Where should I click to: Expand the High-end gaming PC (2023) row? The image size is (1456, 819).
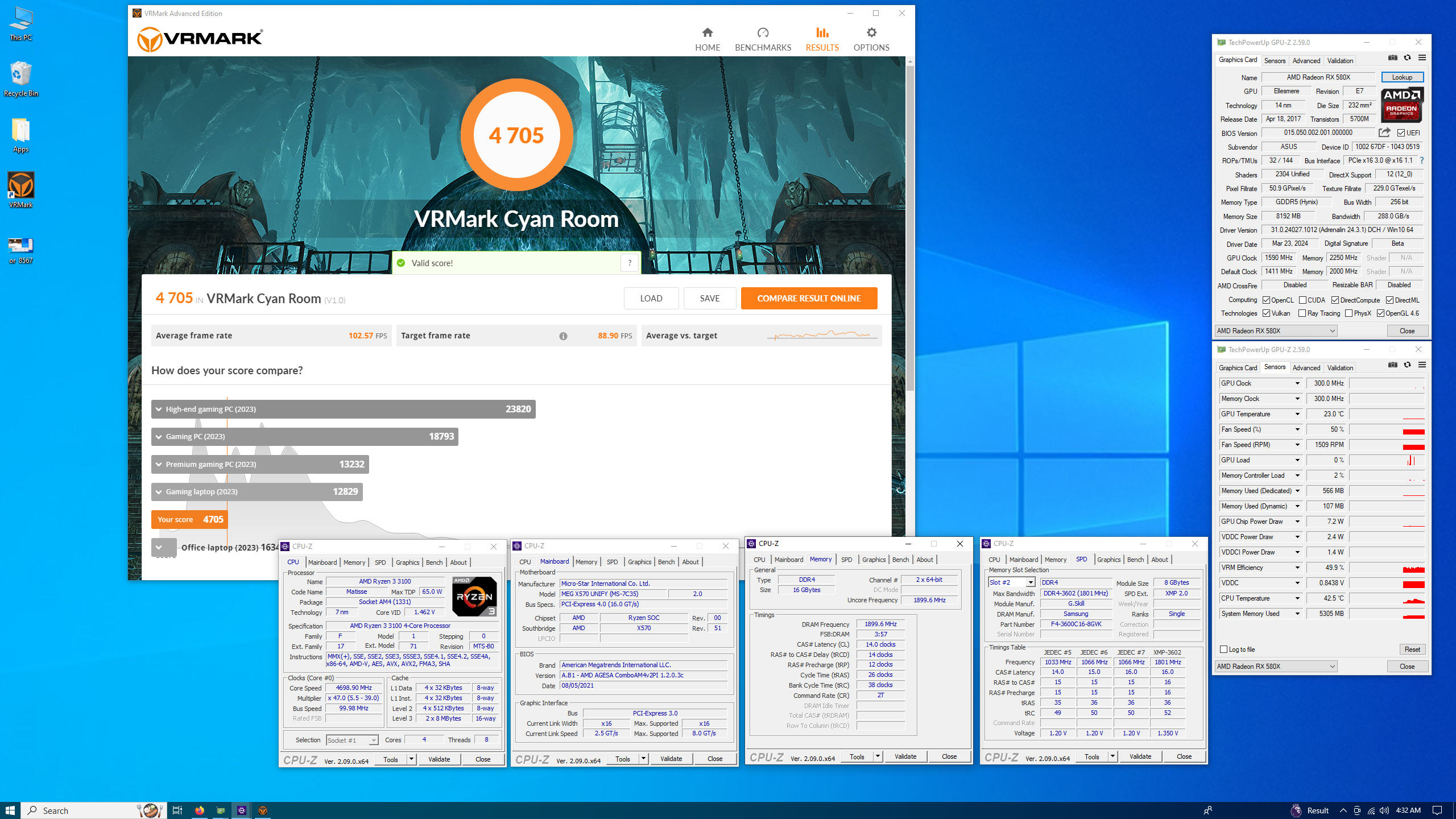click(159, 409)
